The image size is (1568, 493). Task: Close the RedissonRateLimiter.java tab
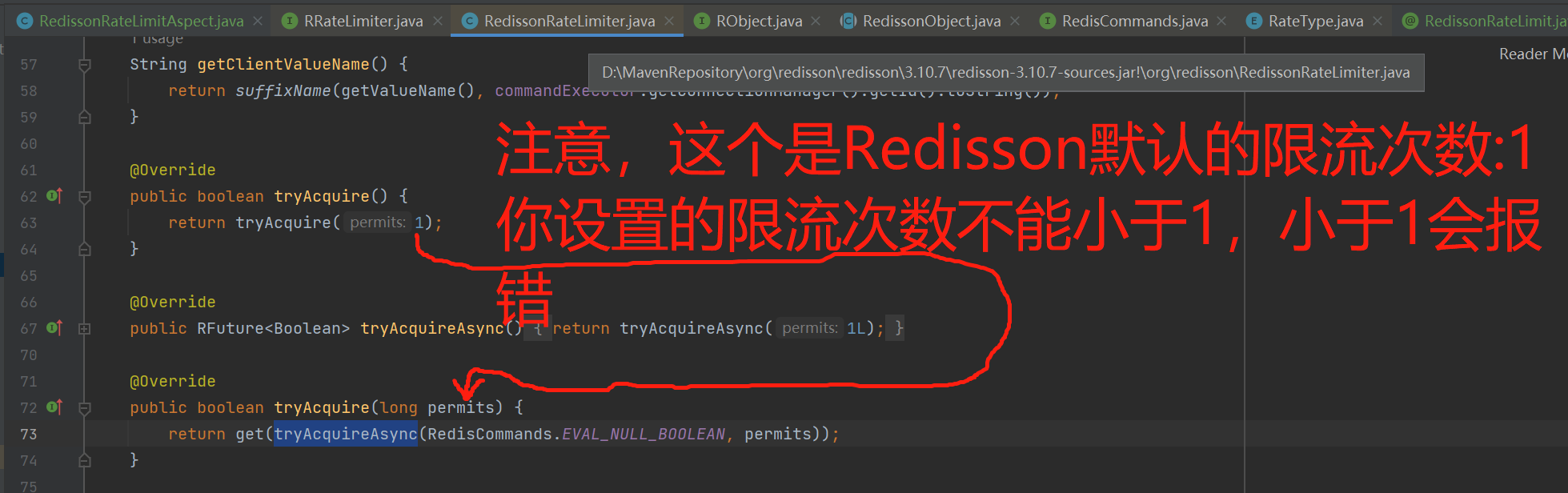[x=669, y=21]
